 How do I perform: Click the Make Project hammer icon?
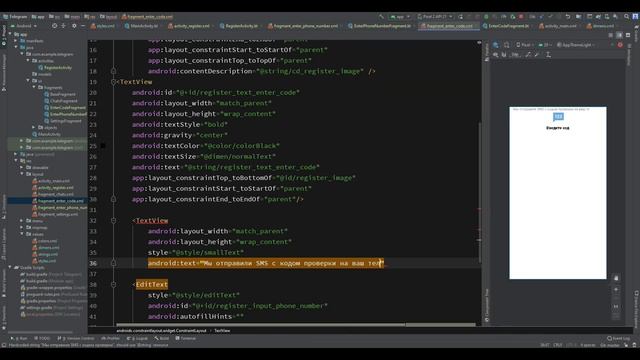click(x=381, y=17)
